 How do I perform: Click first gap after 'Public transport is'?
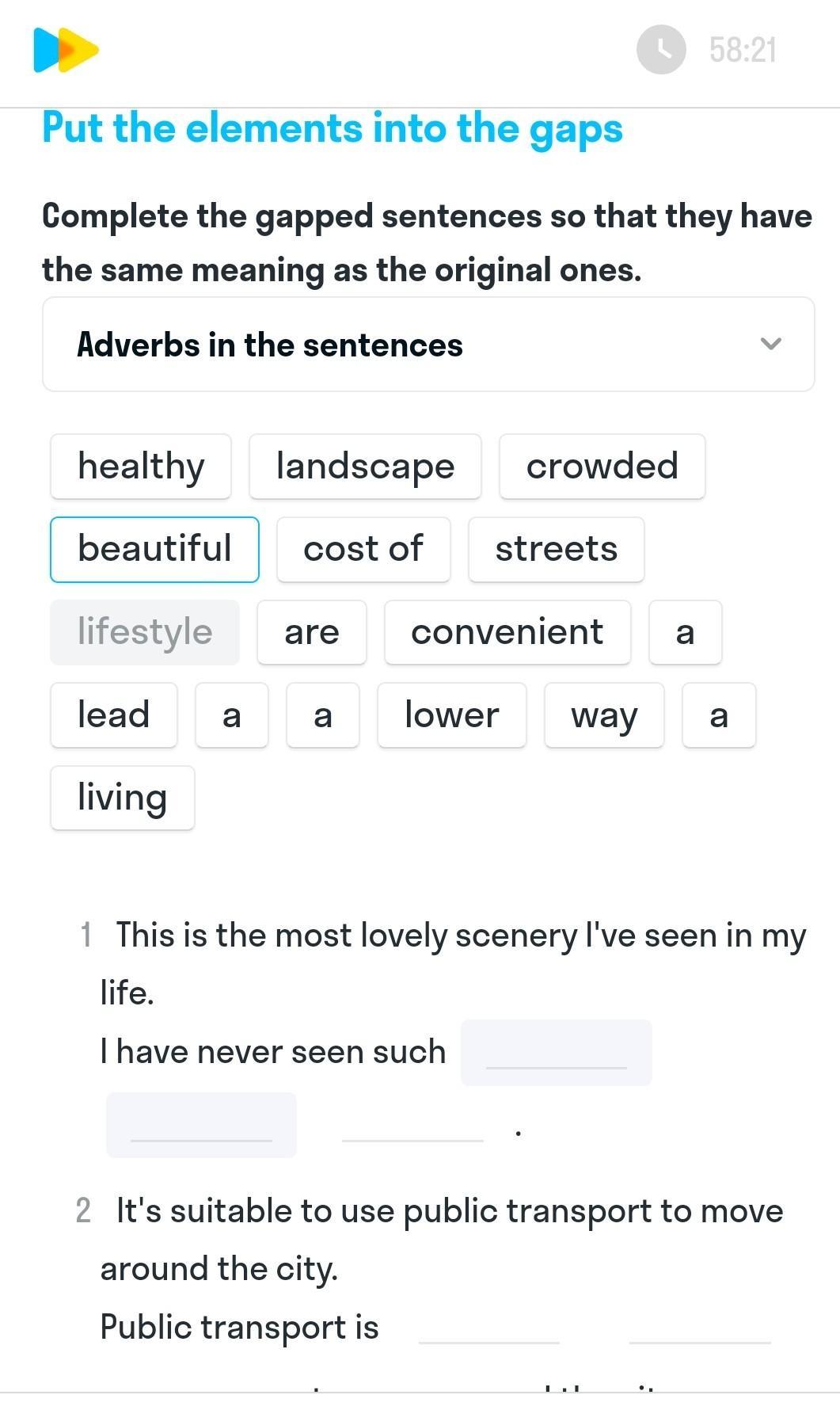pos(489,1328)
